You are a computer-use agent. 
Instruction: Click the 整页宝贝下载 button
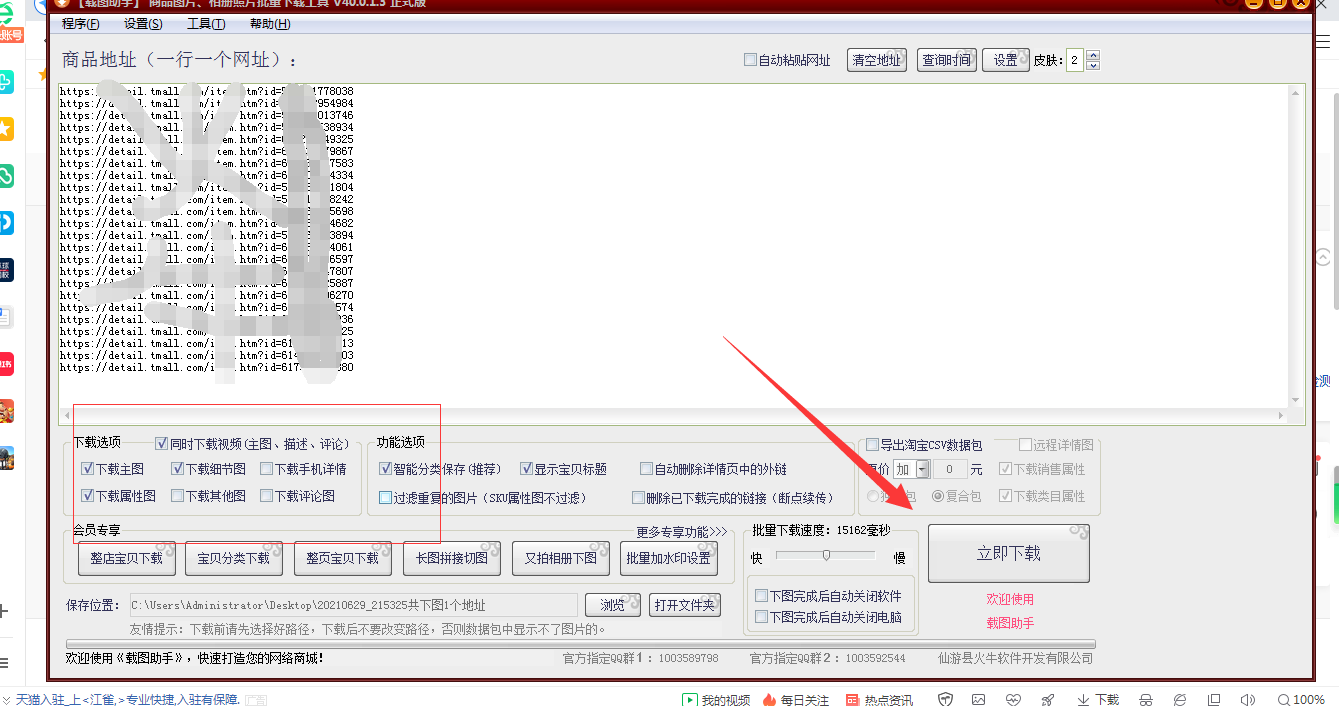click(x=343, y=558)
